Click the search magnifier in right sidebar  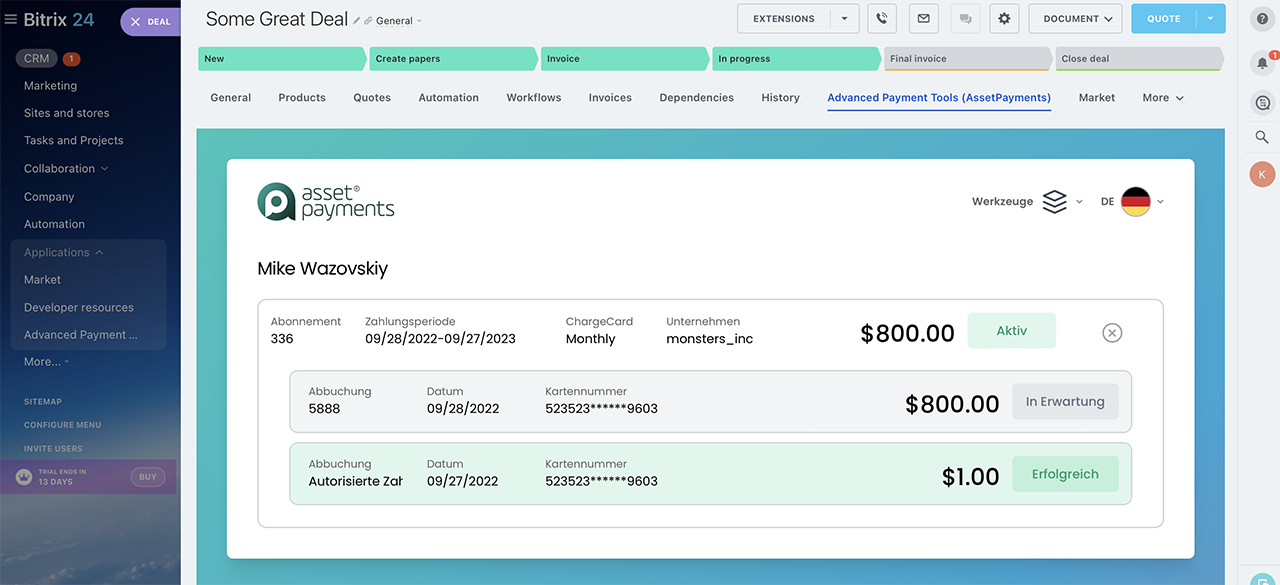click(1262, 137)
